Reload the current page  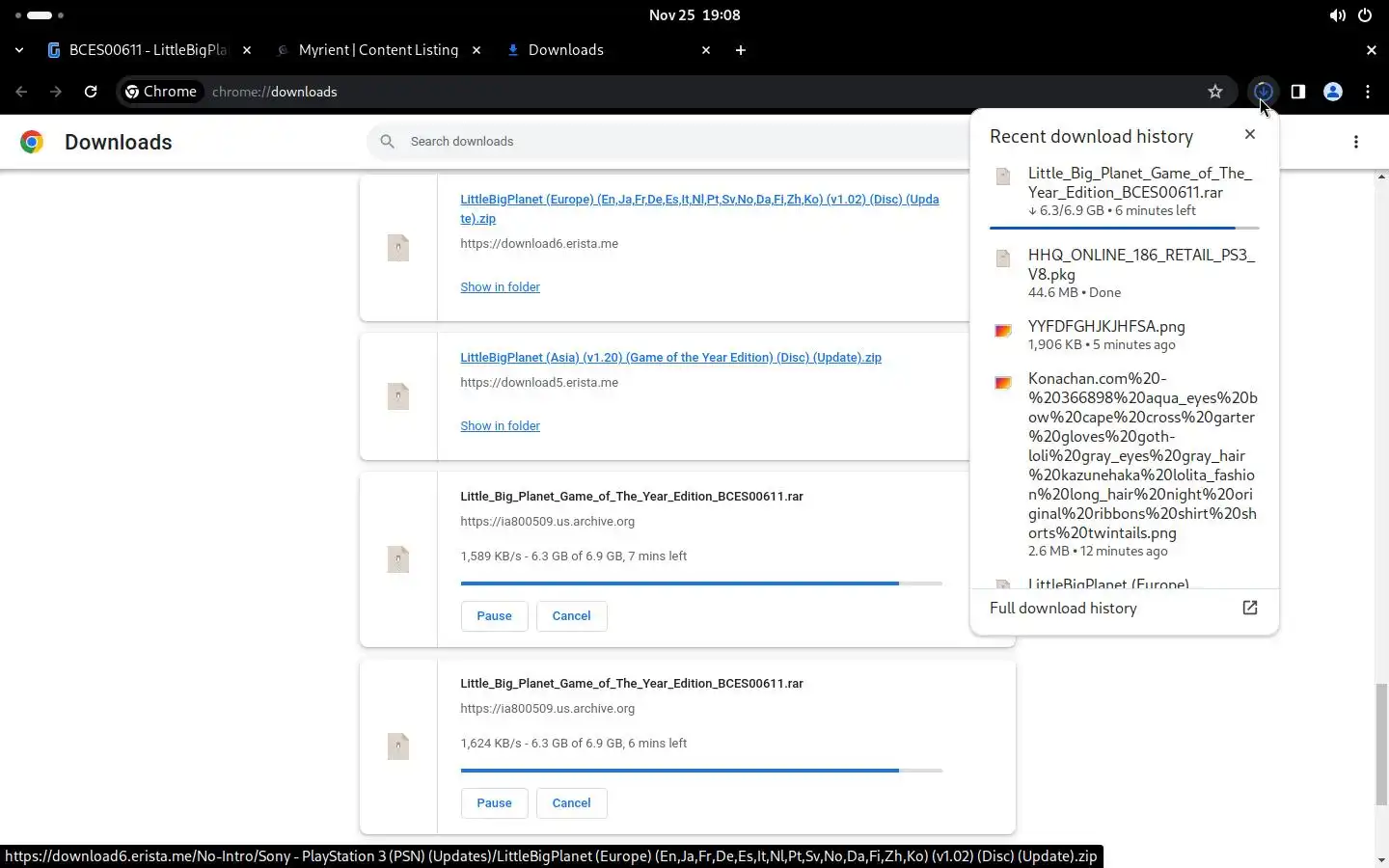pos(91,92)
